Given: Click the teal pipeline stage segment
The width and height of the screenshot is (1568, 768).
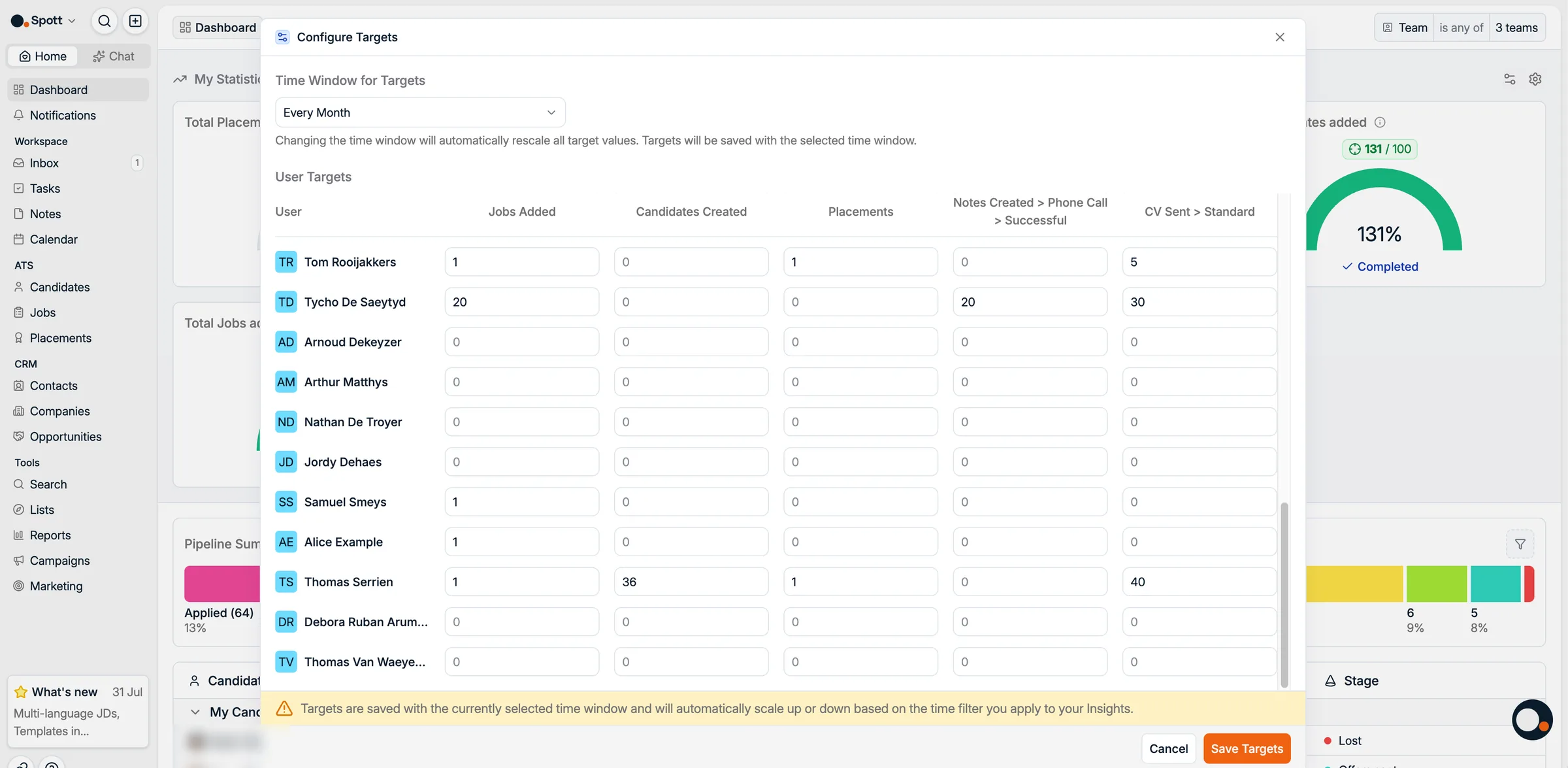Looking at the screenshot, I should point(1495,584).
